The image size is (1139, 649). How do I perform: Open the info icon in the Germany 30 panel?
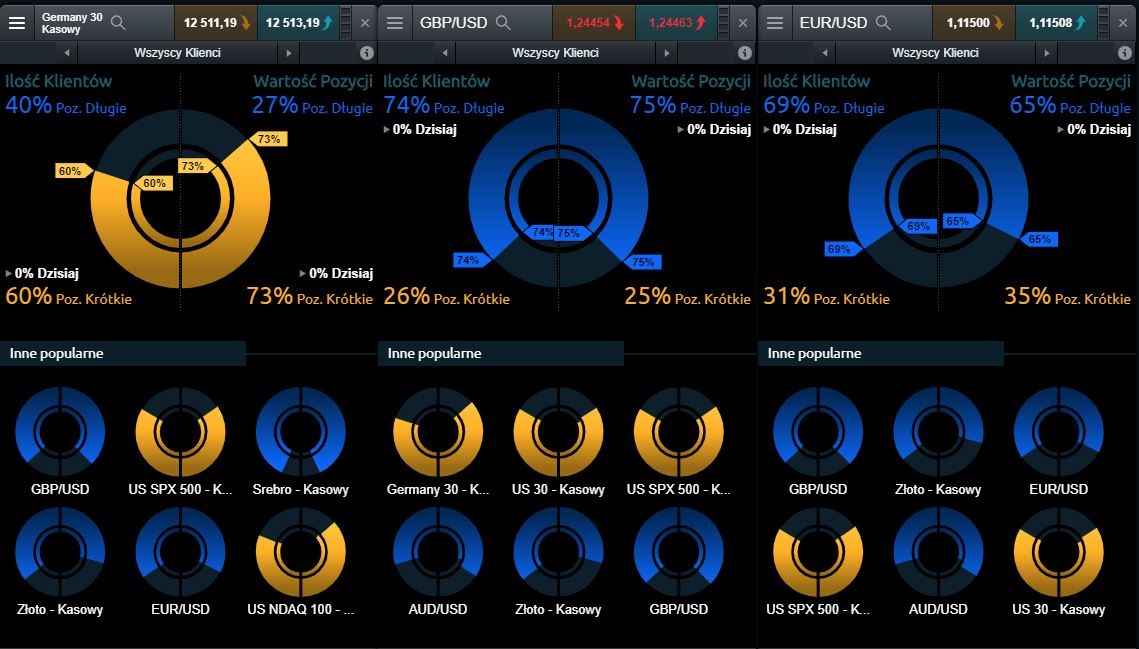(366, 52)
